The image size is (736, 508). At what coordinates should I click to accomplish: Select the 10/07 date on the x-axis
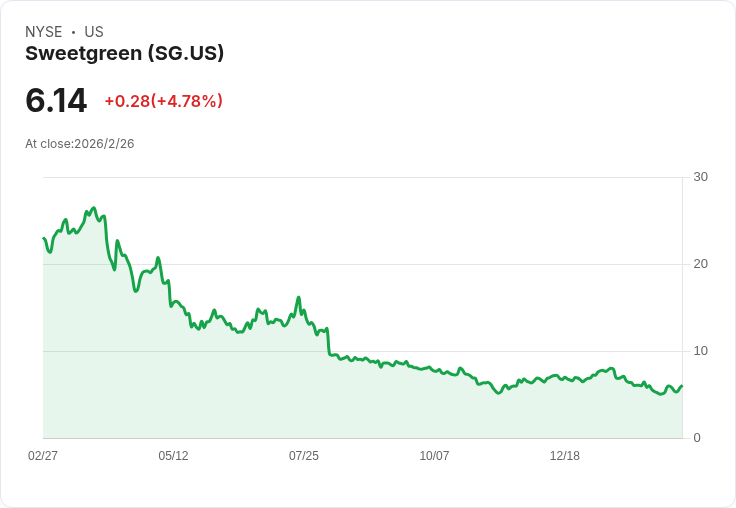(x=434, y=456)
